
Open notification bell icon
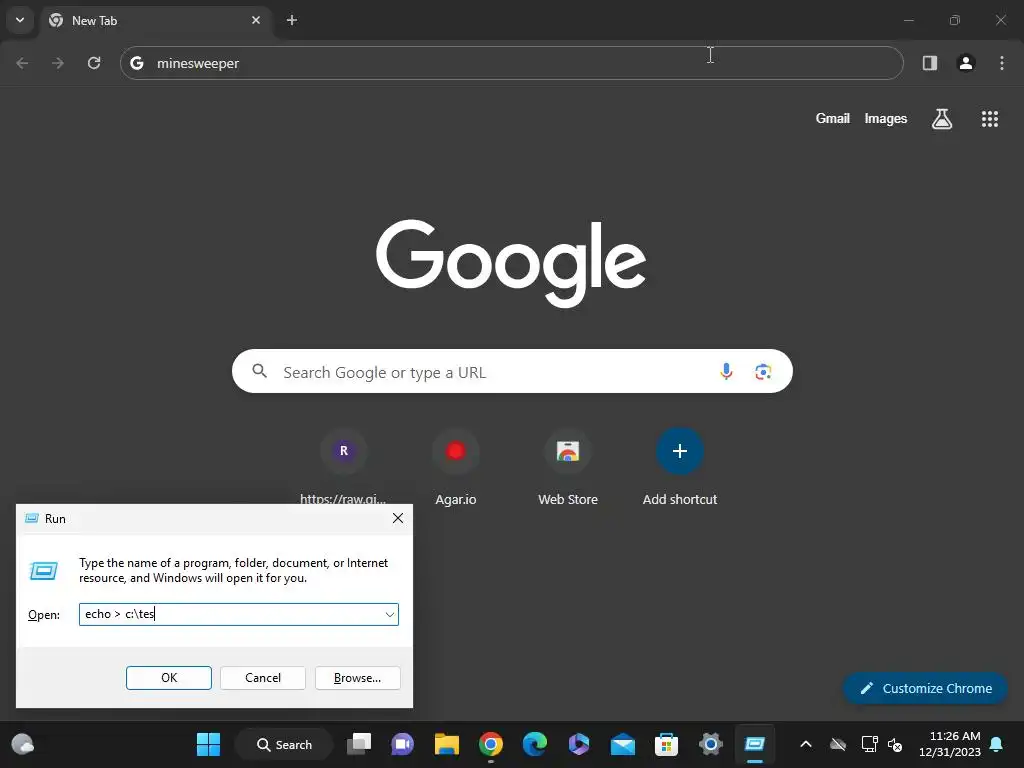[997, 744]
